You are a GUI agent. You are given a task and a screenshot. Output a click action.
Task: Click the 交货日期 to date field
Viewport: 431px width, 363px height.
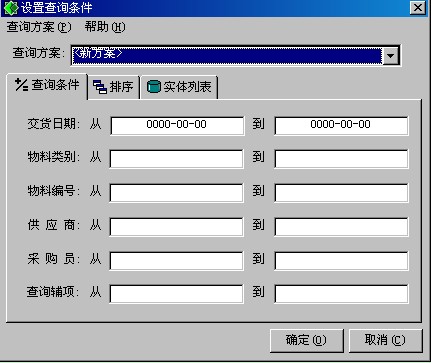(341, 125)
